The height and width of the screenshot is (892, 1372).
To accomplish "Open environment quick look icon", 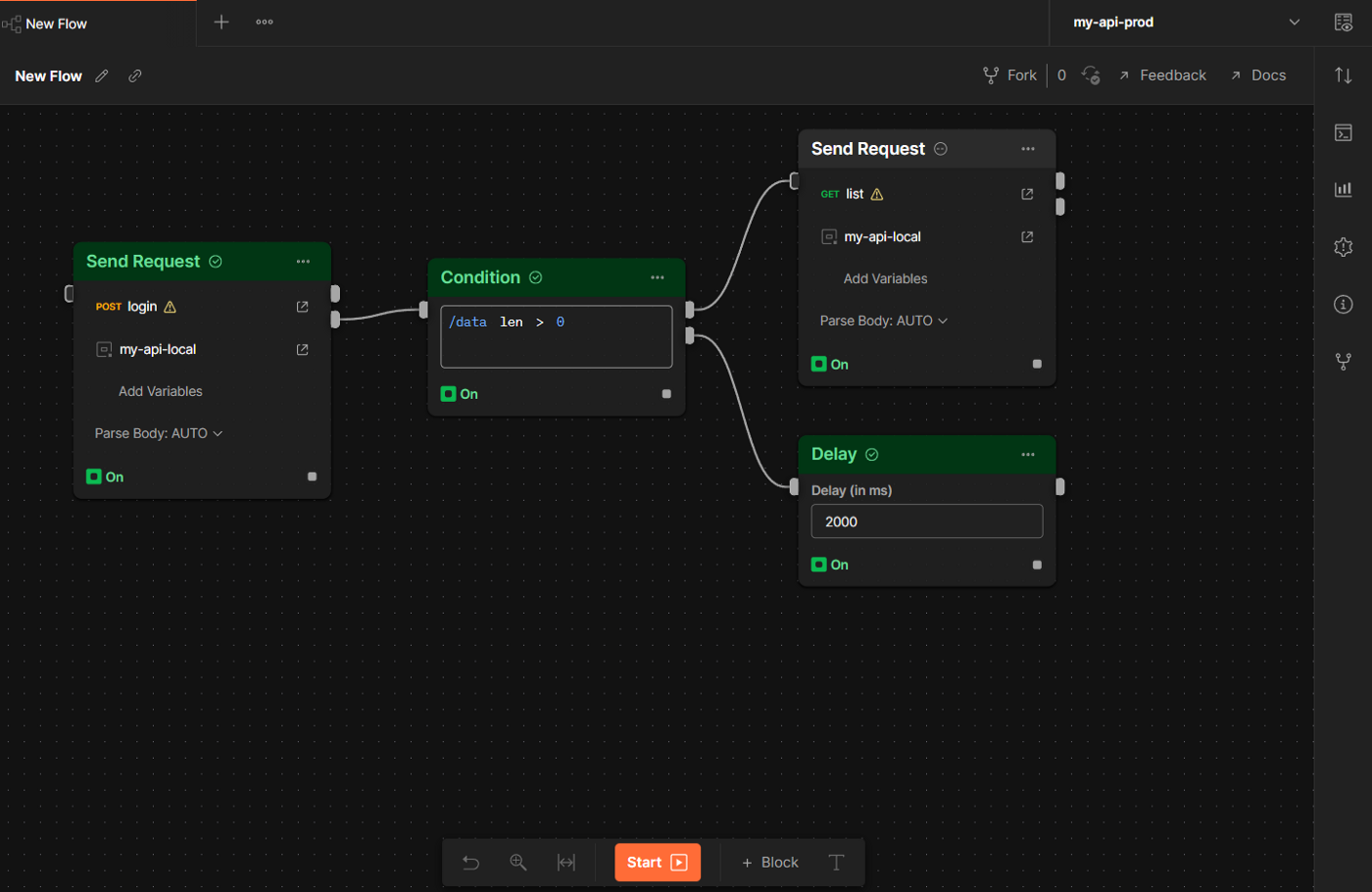I will click(x=1344, y=22).
